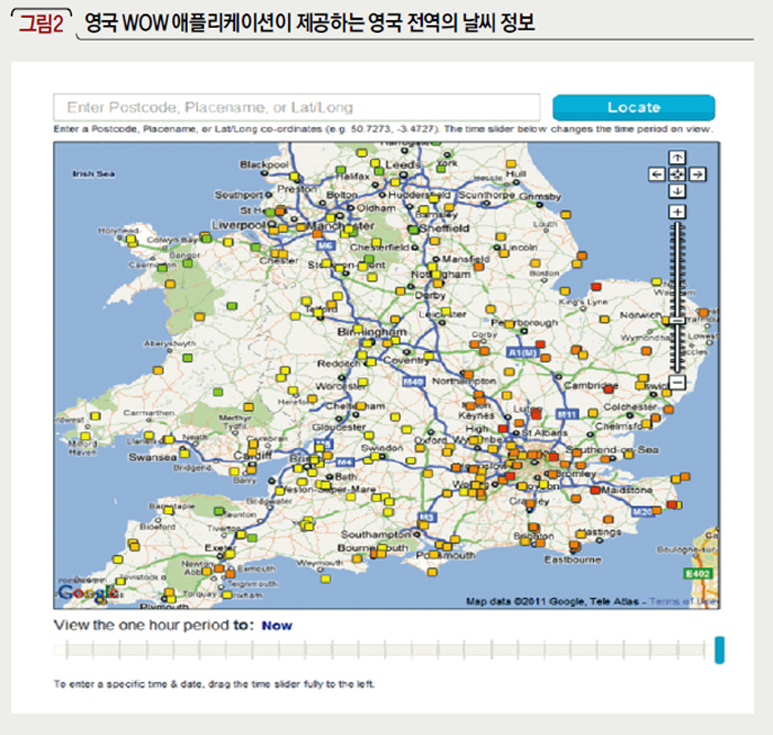Click the red weather marker near Maidstone

point(595,490)
